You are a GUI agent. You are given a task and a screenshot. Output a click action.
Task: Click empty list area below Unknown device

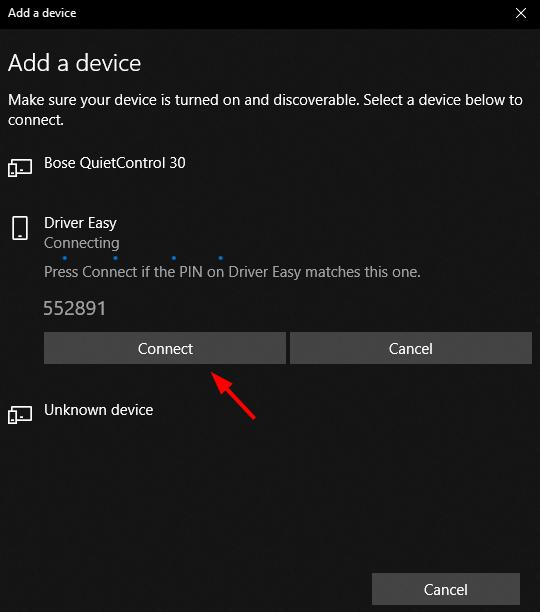click(x=269, y=496)
